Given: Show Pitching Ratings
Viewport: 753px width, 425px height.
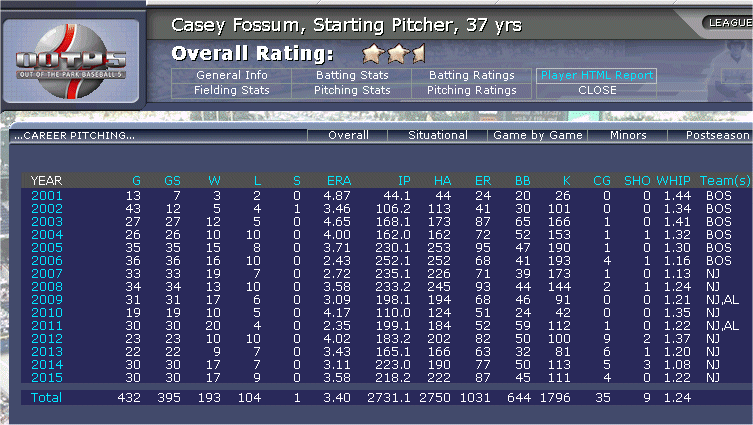Looking at the screenshot, I should (x=471, y=90).
